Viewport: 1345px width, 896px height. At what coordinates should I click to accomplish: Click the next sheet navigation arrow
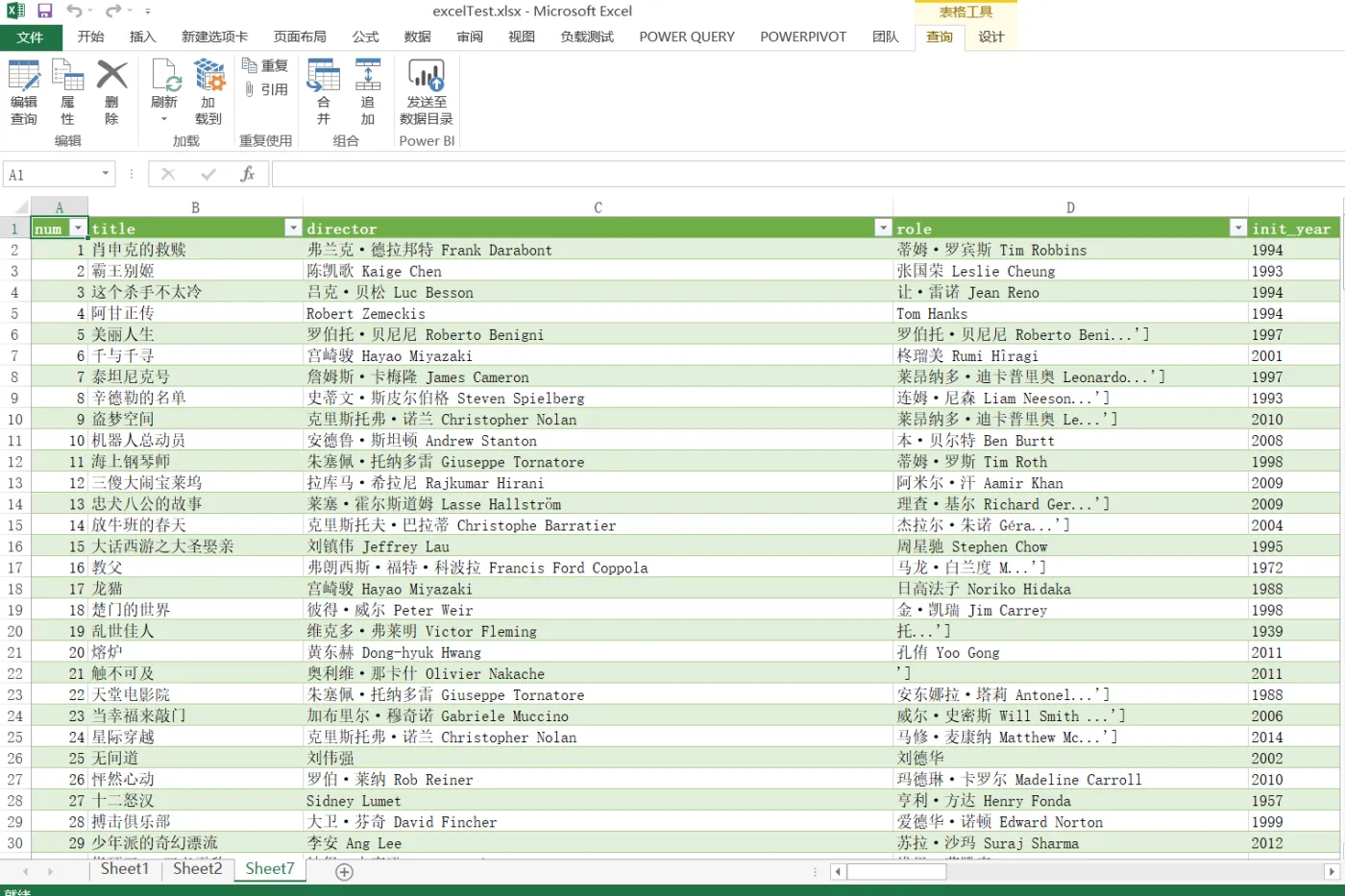(50, 872)
